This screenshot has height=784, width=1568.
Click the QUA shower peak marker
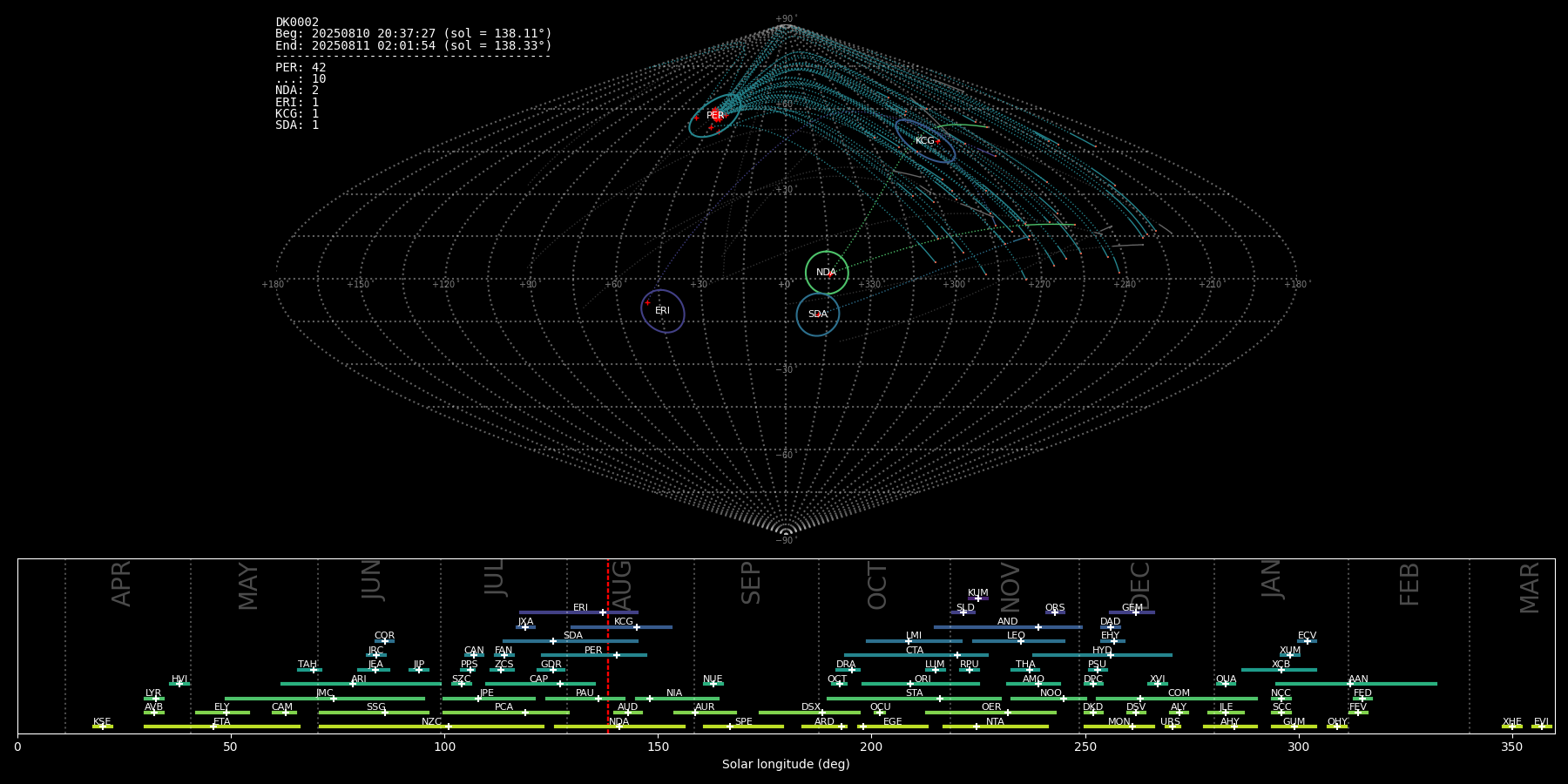1226,684
